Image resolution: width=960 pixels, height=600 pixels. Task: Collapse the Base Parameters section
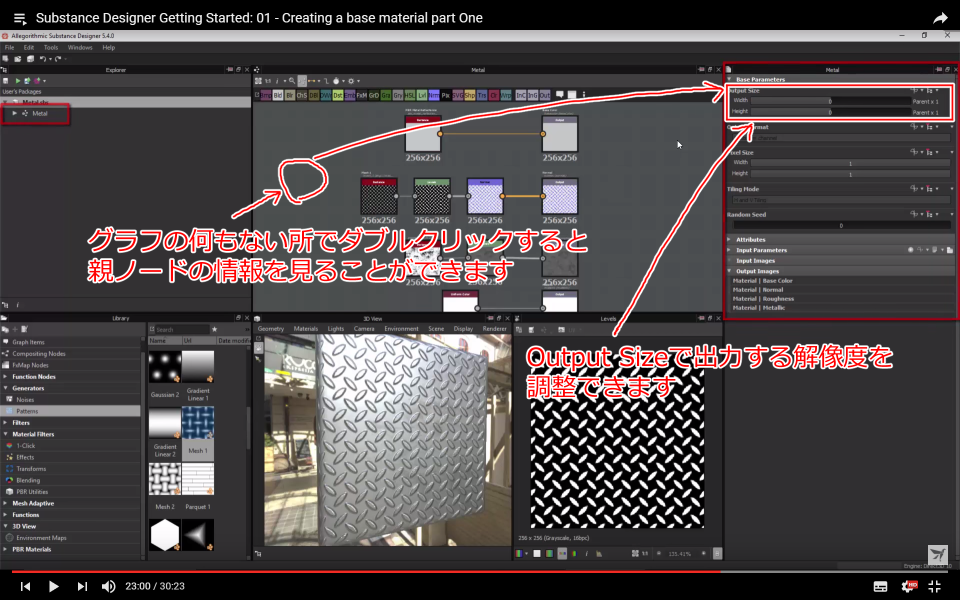click(729, 80)
